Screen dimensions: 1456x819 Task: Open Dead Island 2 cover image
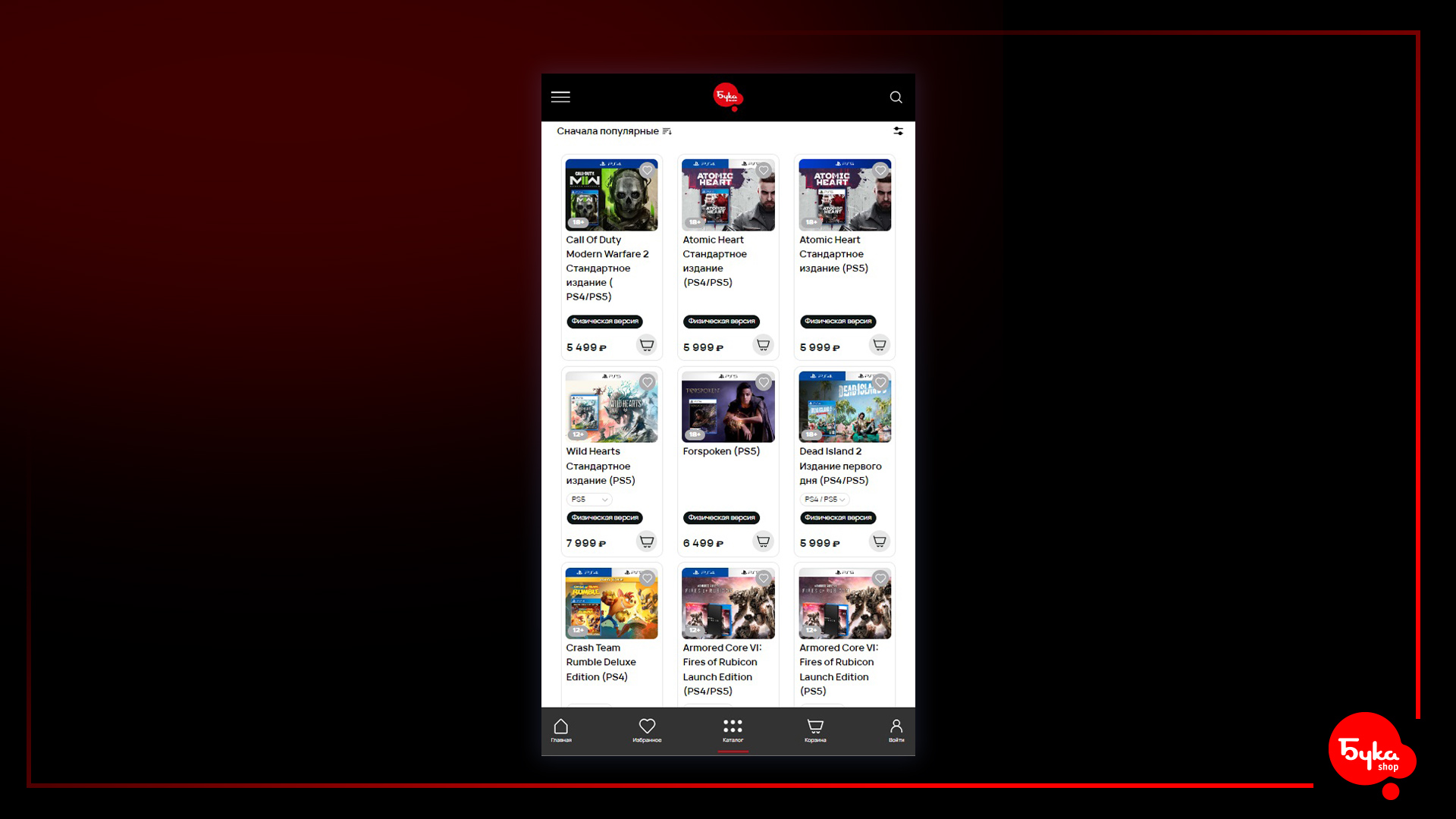click(845, 406)
